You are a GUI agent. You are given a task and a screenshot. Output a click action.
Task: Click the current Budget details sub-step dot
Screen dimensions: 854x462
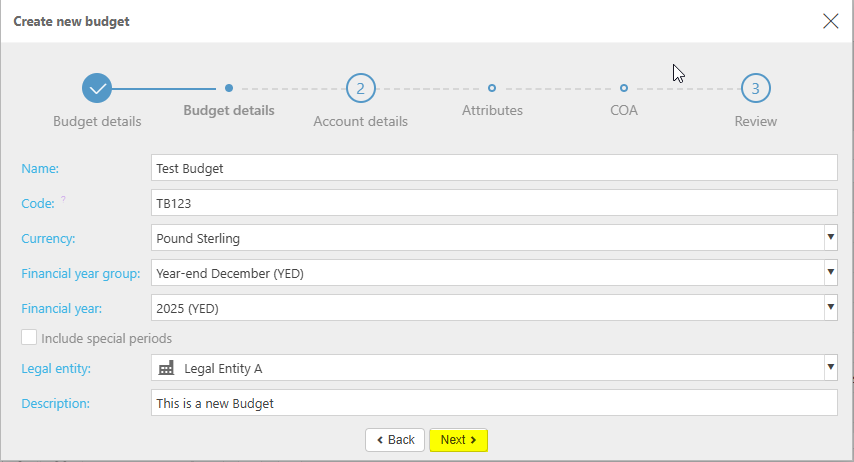[229, 88]
